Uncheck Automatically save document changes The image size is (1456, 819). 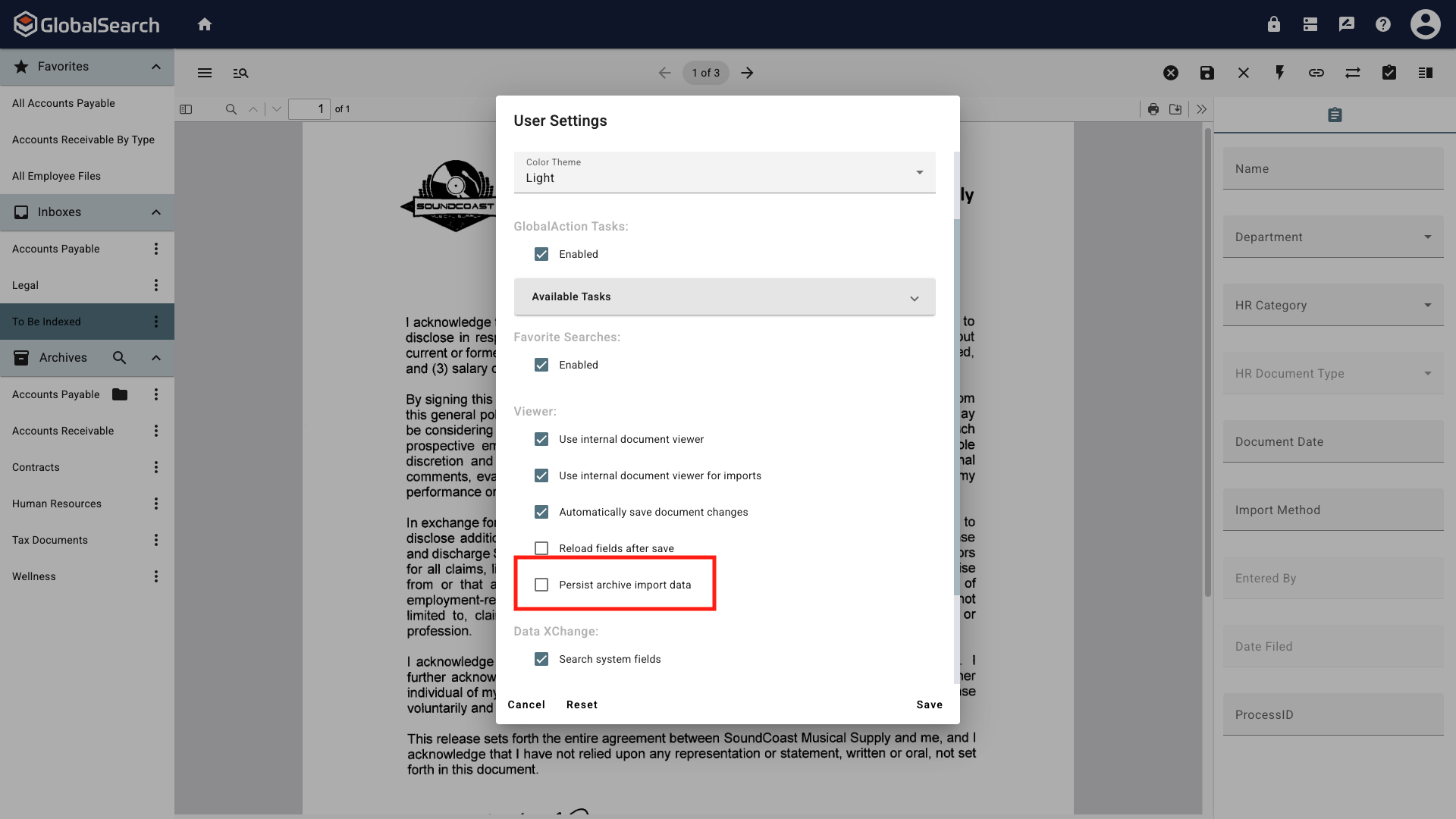pos(541,512)
